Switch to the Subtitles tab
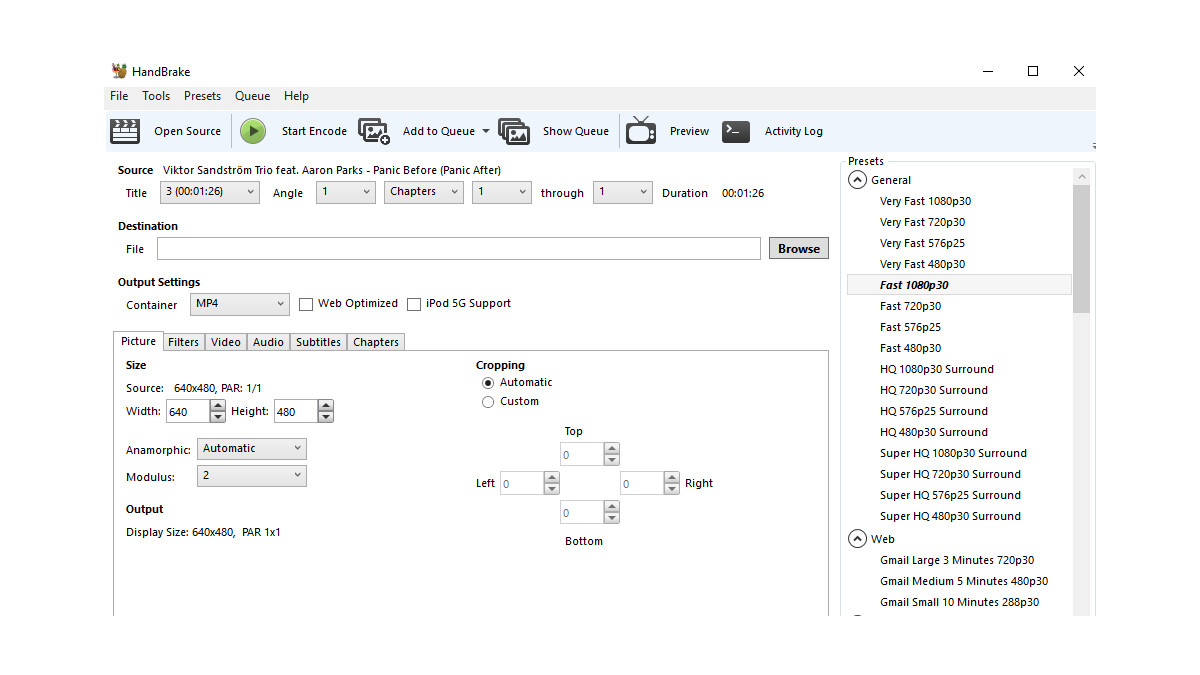This screenshot has height=675, width=1200. pos(318,342)
